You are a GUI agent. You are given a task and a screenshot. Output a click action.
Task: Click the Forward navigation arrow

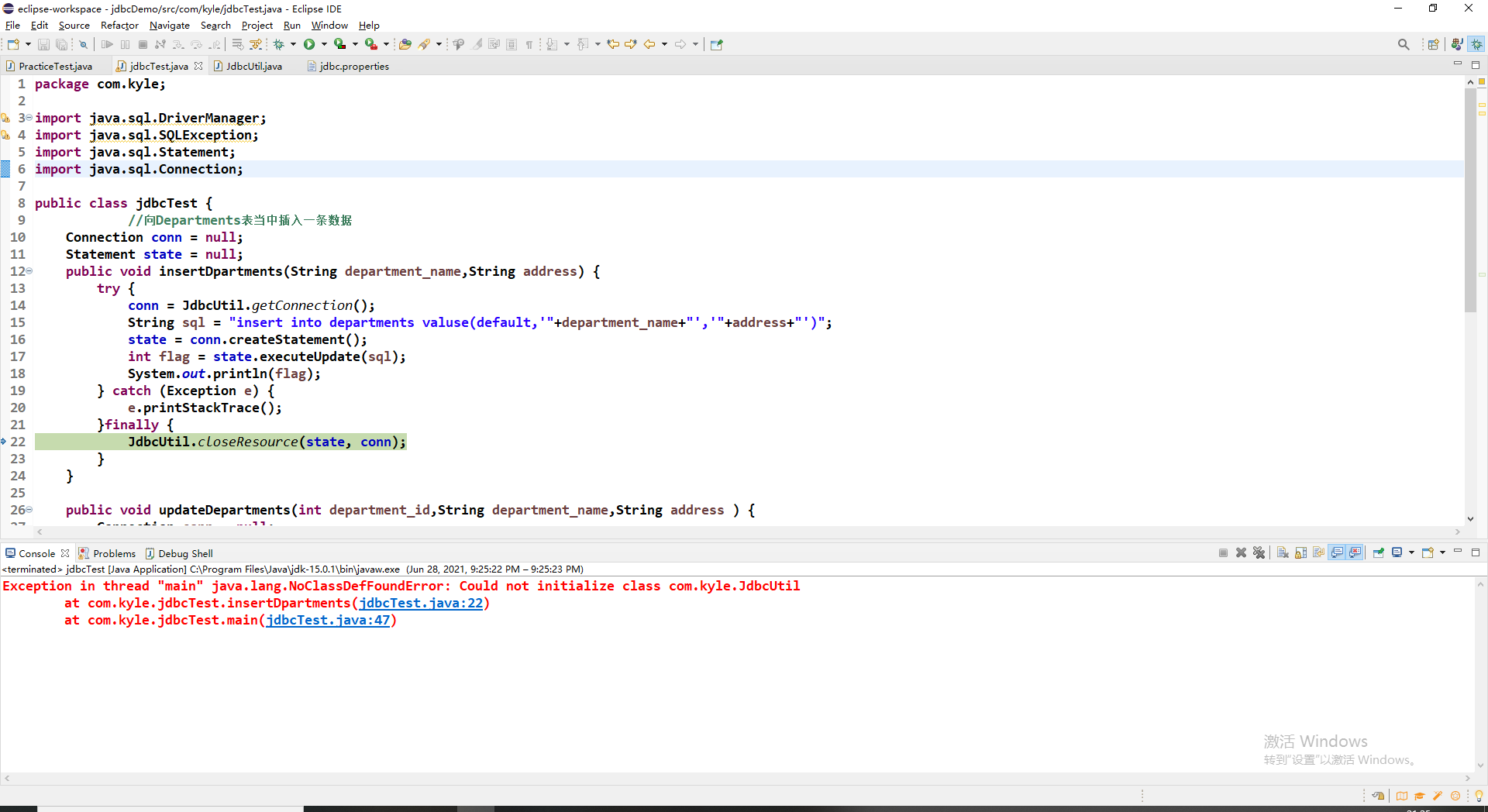(x=680, y=44)
